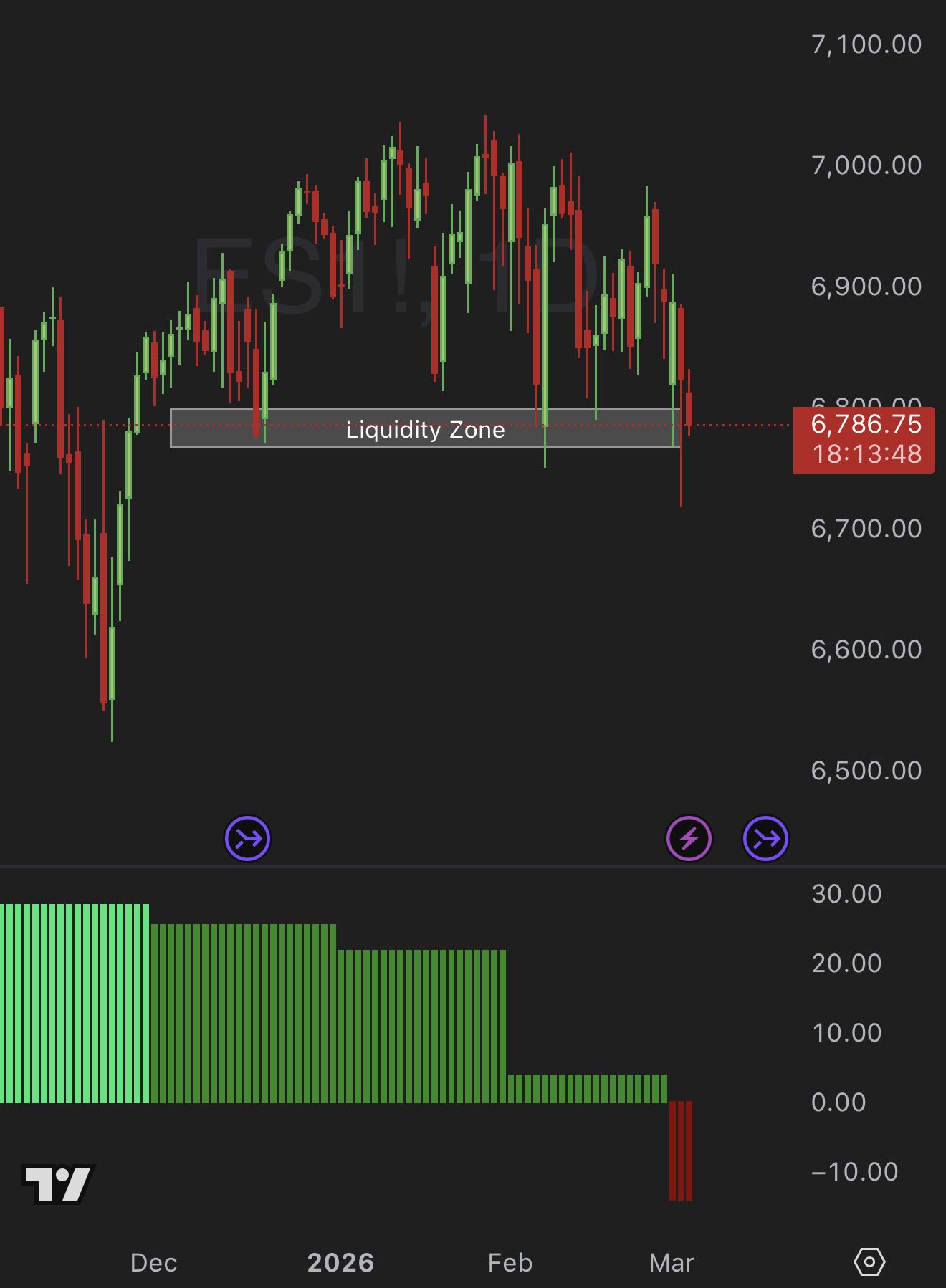Tap the 10.00 indicator scale value

846,1033
